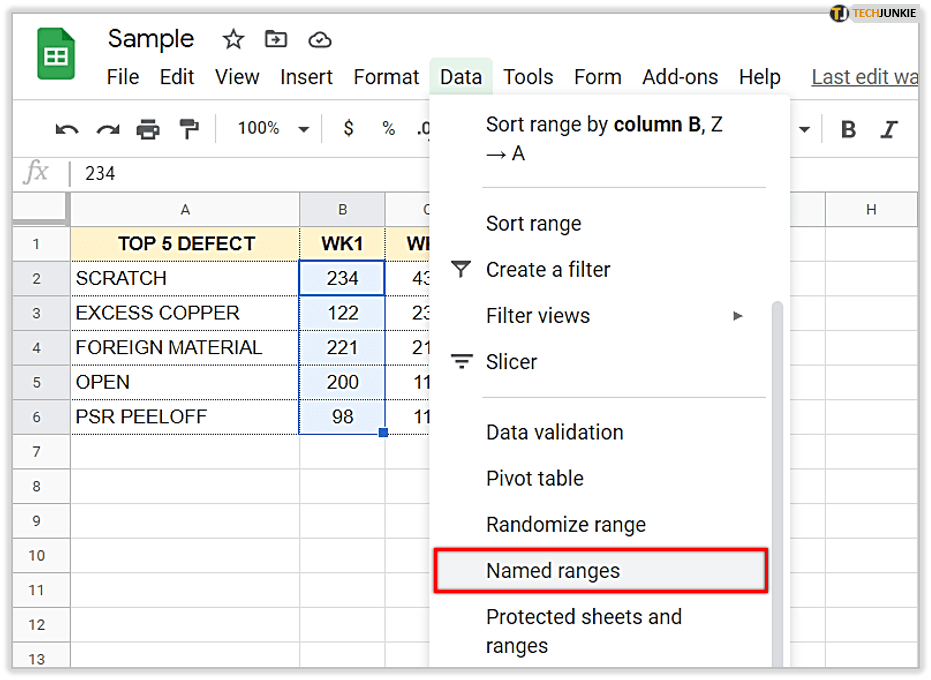Select cell containing EXCESS COPPER
Screen dimensions: 931x680
point(185,313)
